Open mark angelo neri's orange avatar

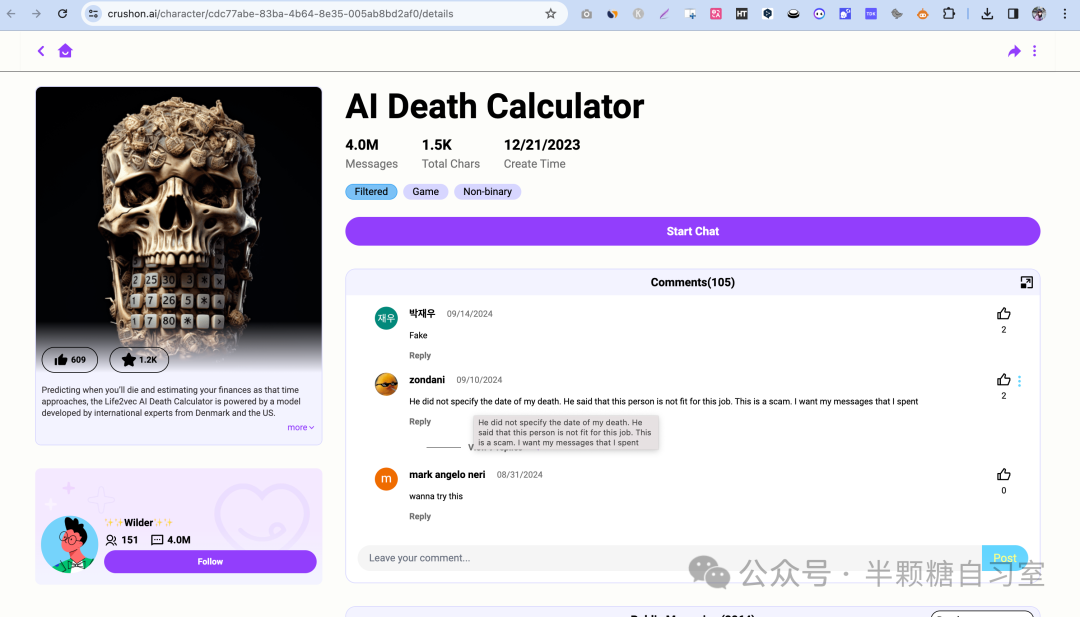tap(386, 479)
